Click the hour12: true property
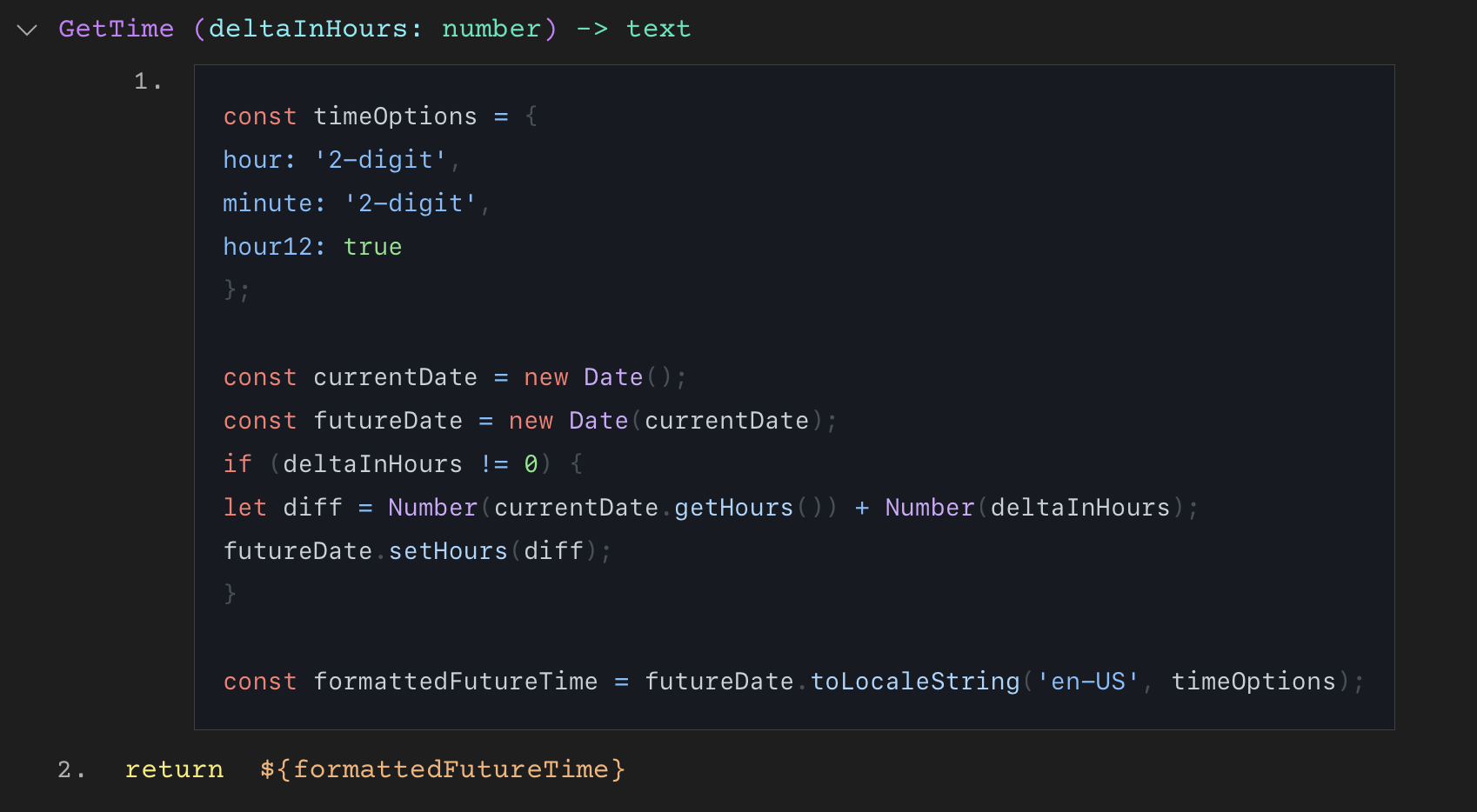Screen dimensions: 1477x812 pos(311,246)
